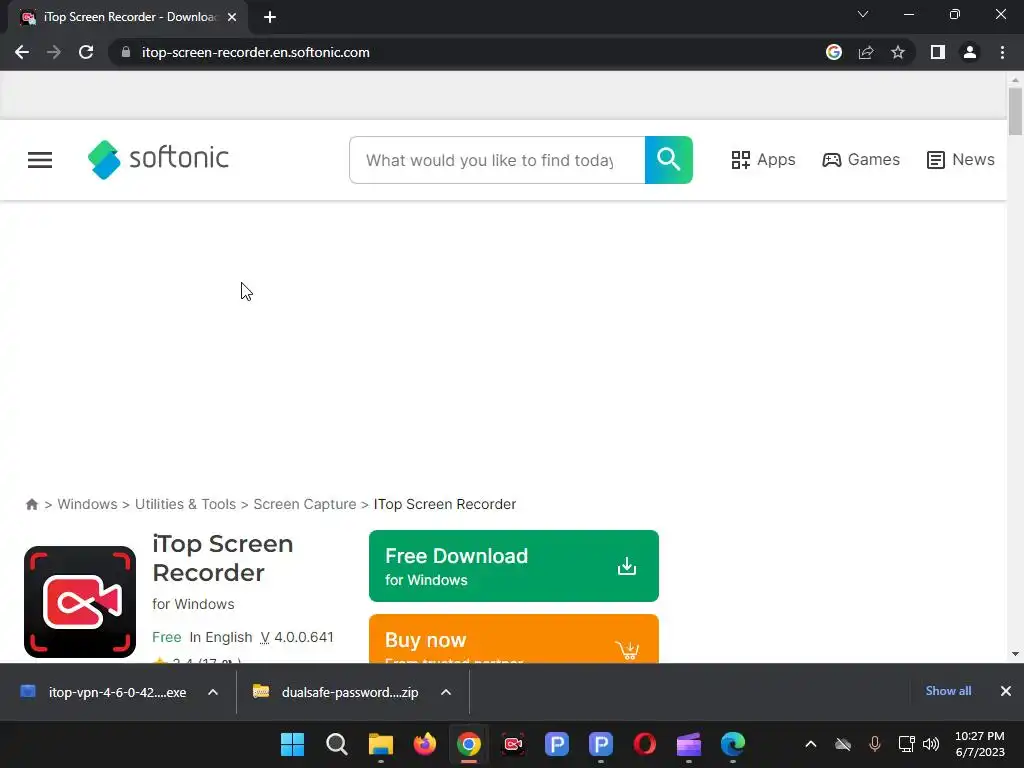Screen dimensions: 1024x768
Task: Open the Chrome profile menu
Action: click(x=970, y=52)
